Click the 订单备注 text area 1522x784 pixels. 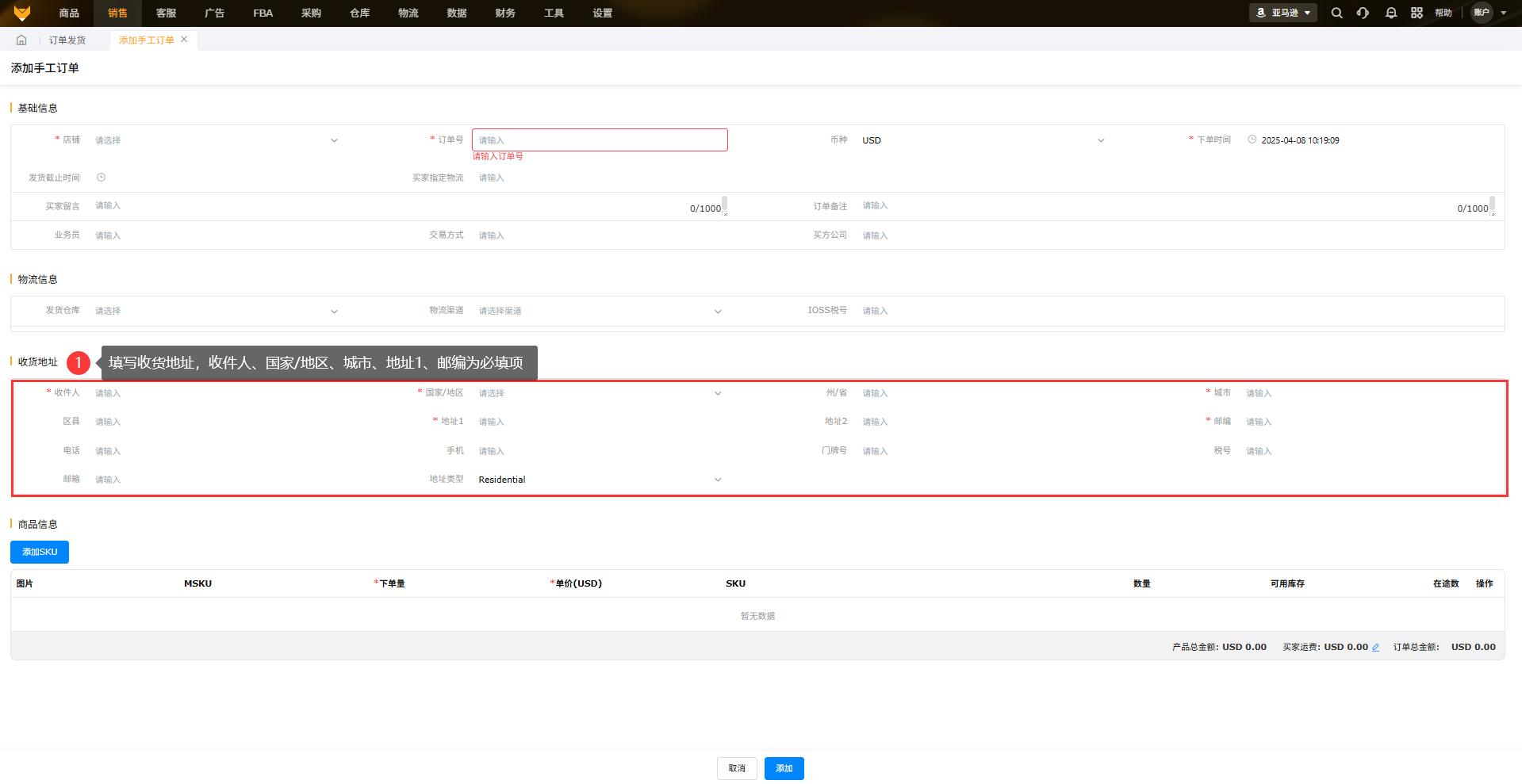pyautogui.click(x=1175, y=206)
